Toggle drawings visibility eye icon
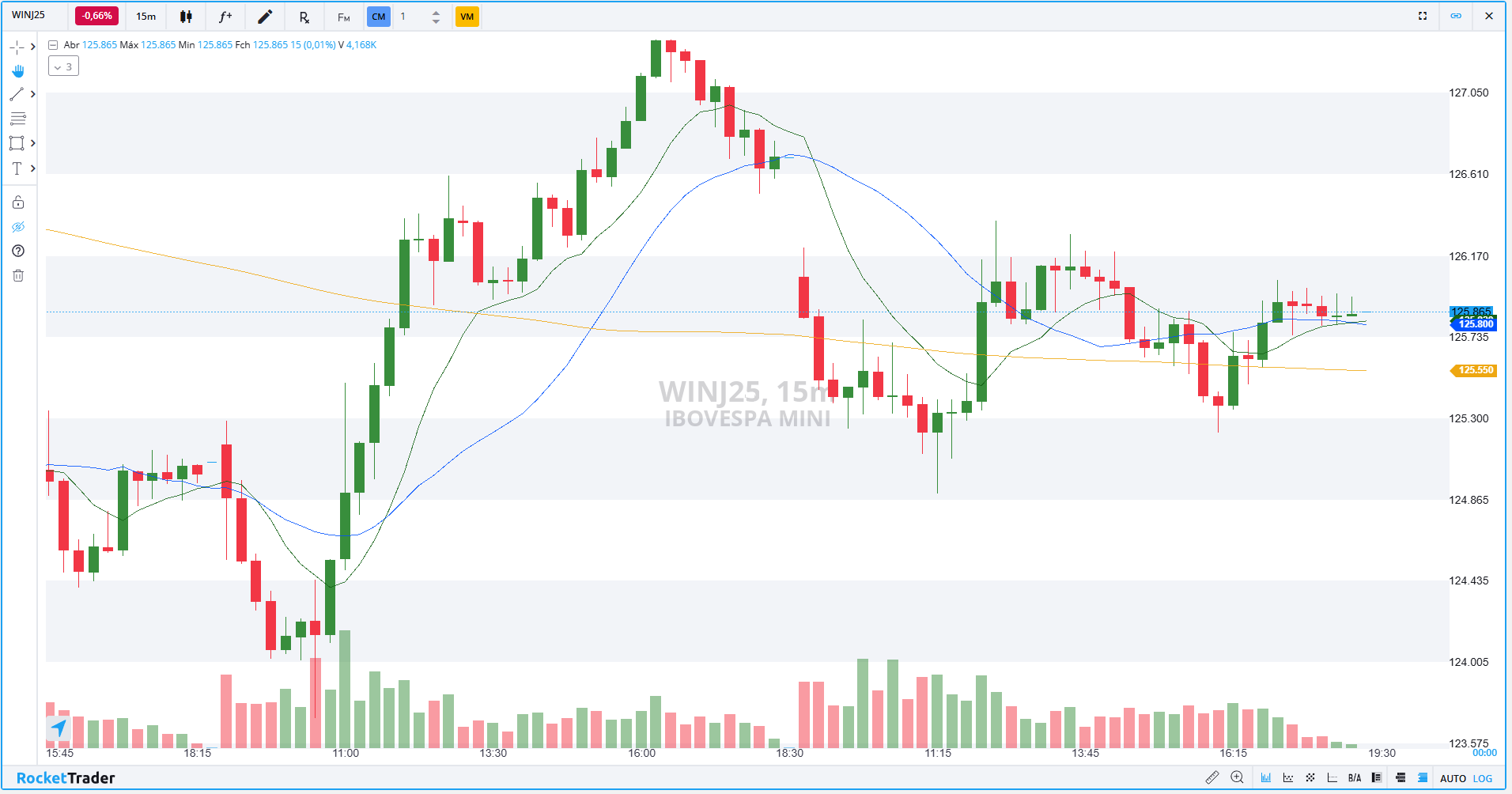 coord(18,227)
